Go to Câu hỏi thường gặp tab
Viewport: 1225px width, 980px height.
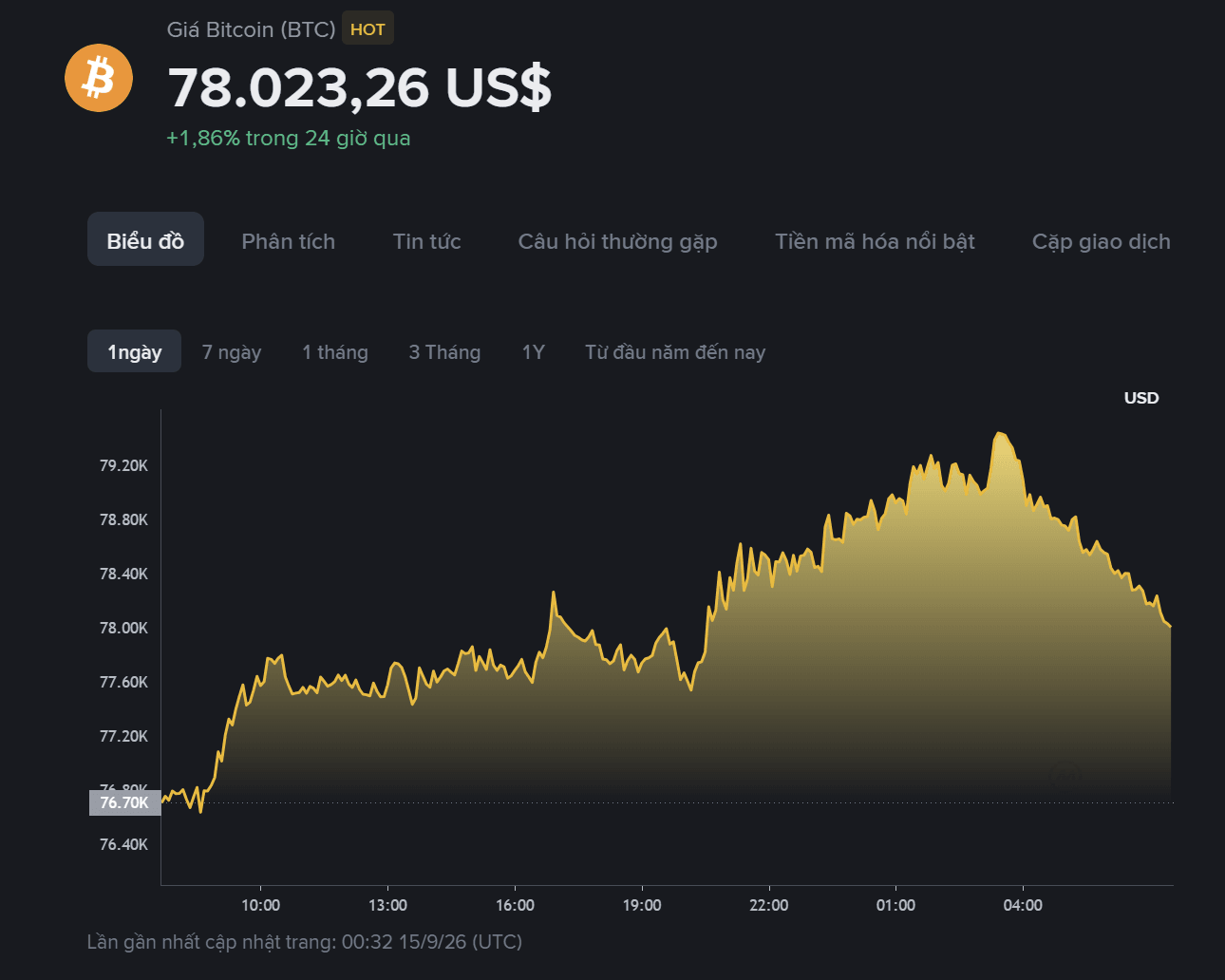pos(618,241)
